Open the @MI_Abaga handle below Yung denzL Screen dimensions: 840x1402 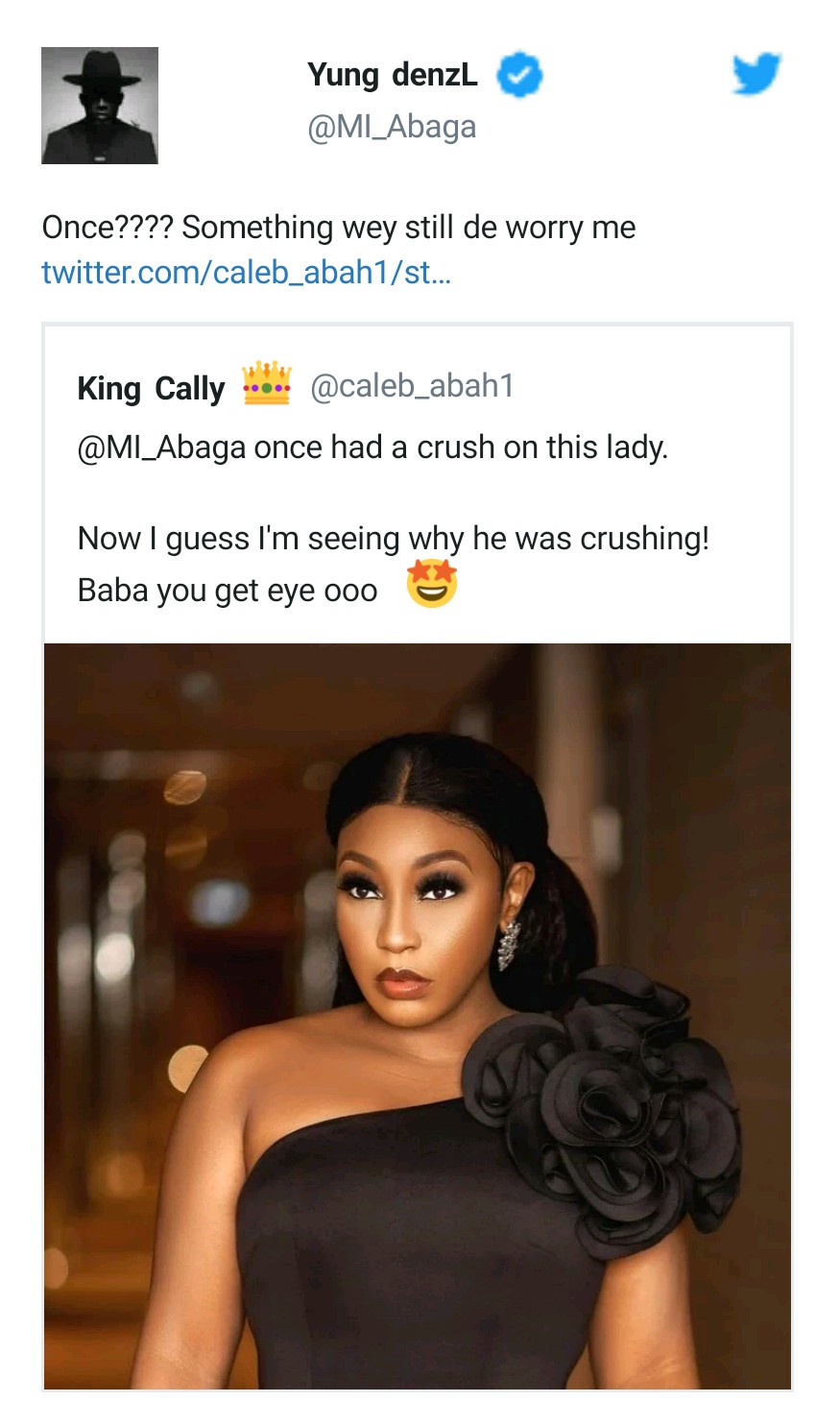point(392,127)
